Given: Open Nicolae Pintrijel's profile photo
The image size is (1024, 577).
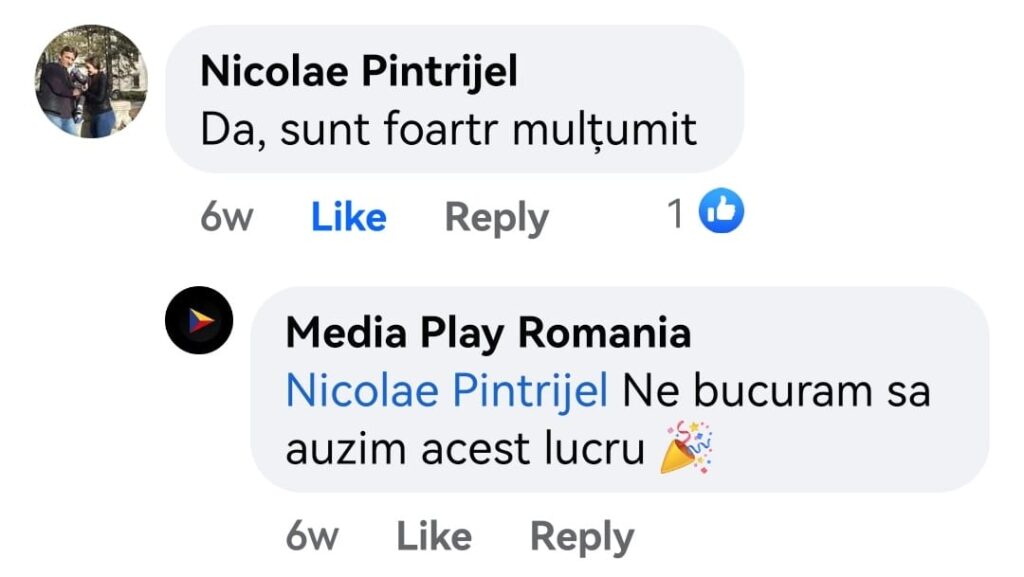Looking at the screenshot, I should coord(91,82).
